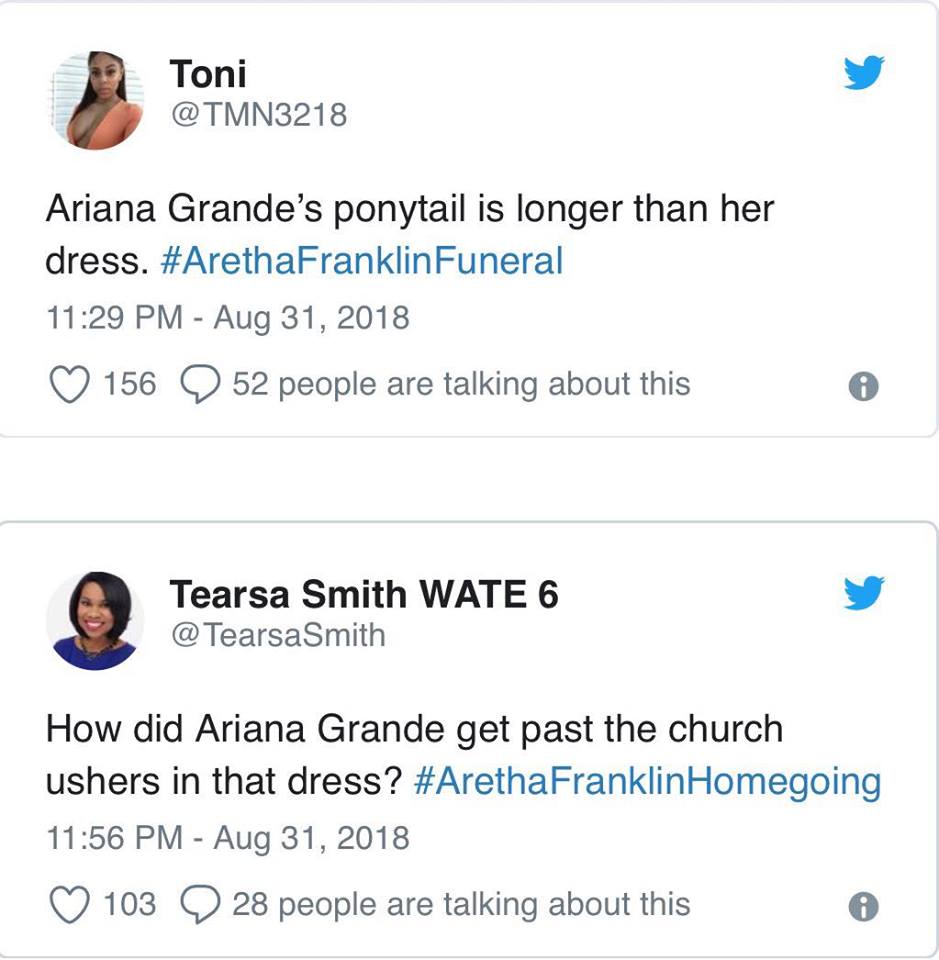View "28 people are talking about this"

tap(461, 905)
